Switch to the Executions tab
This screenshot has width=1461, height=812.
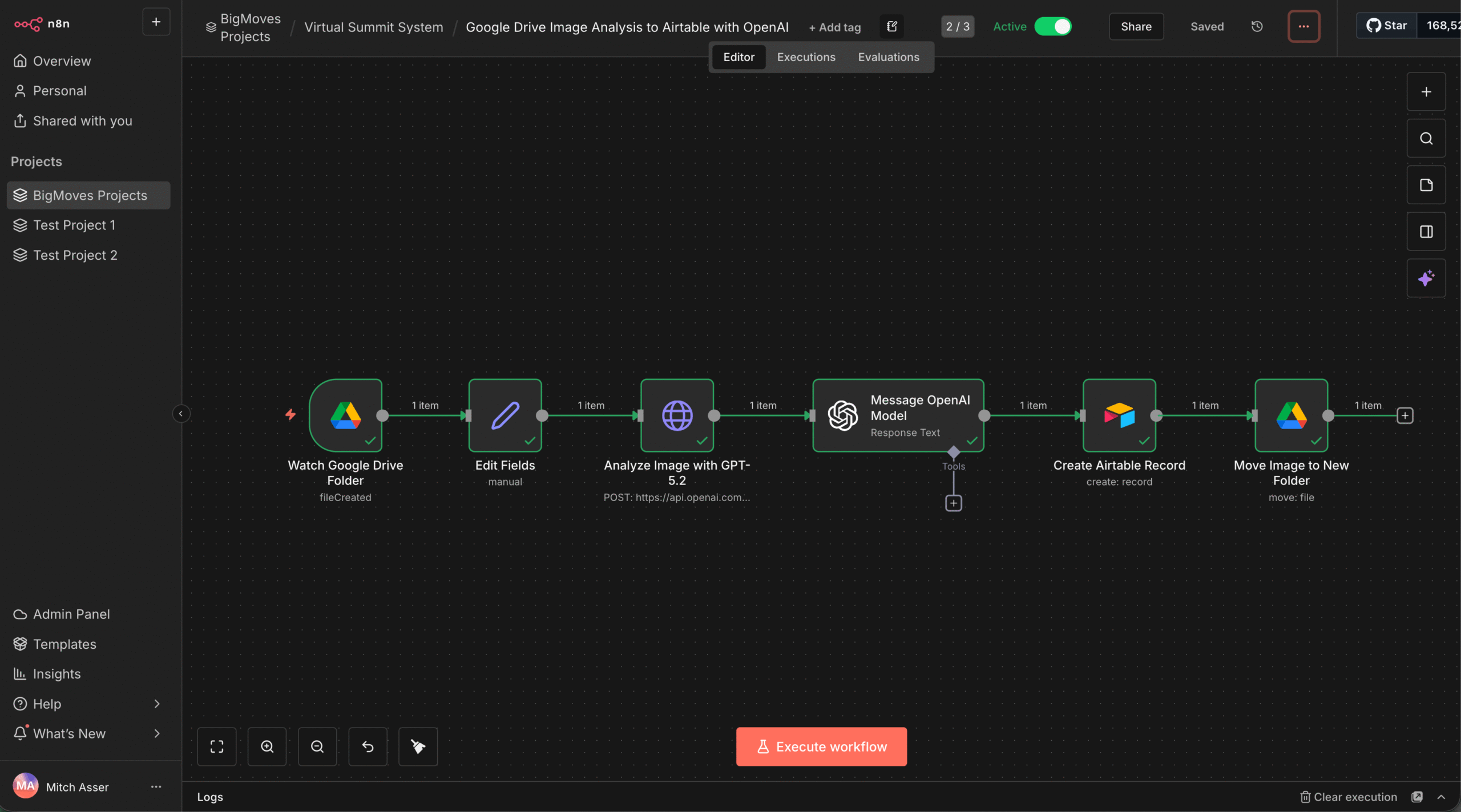(806, 57)
